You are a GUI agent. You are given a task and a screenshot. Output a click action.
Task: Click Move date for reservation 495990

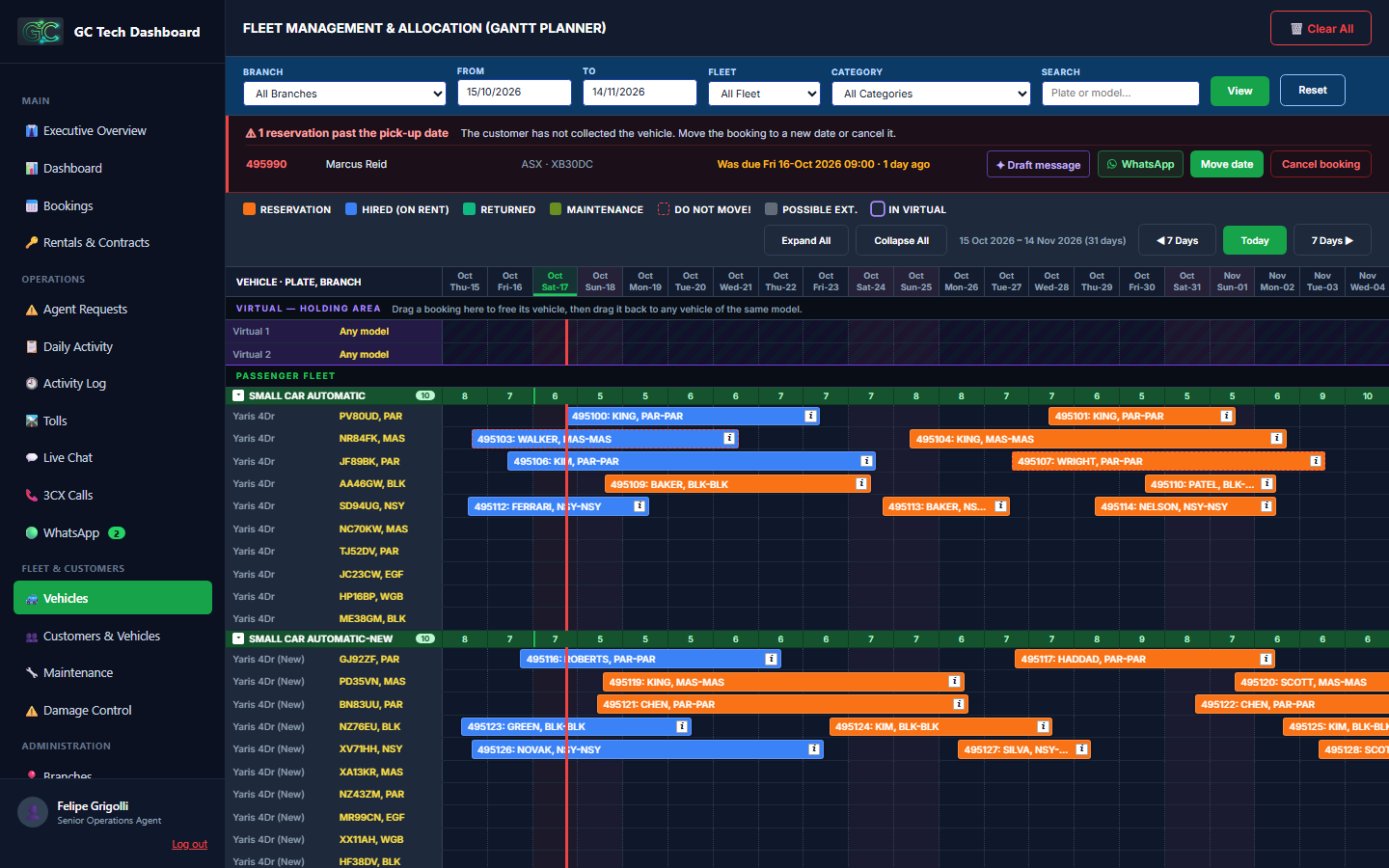coord(1227,164)
